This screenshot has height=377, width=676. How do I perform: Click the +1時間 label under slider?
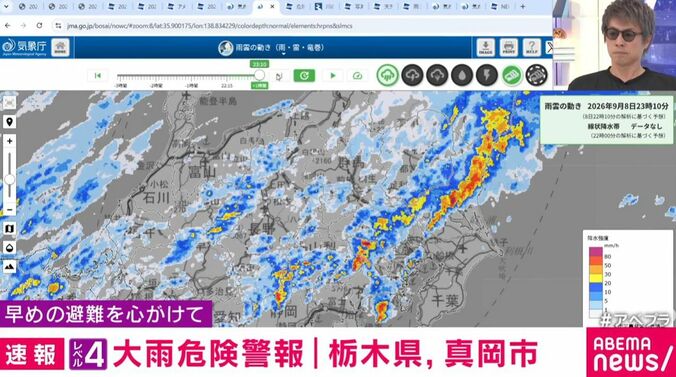click(x=259, y=85)
